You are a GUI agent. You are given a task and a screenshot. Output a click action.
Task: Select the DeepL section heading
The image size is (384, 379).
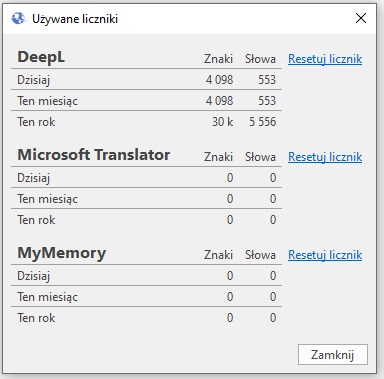[x=41, y=57]
